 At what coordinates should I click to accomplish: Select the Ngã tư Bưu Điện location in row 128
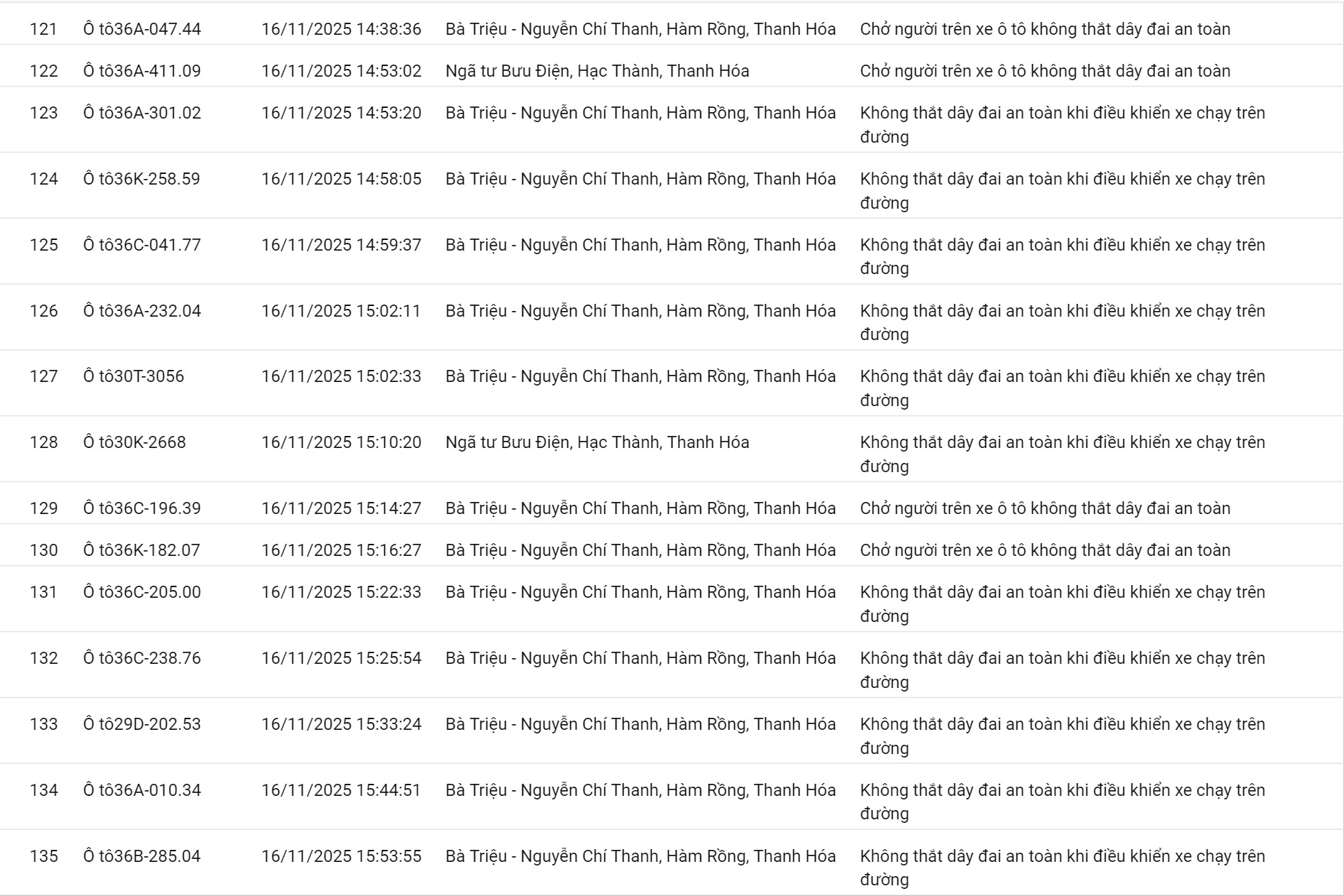pyautogui.click(x=597, y=442)
